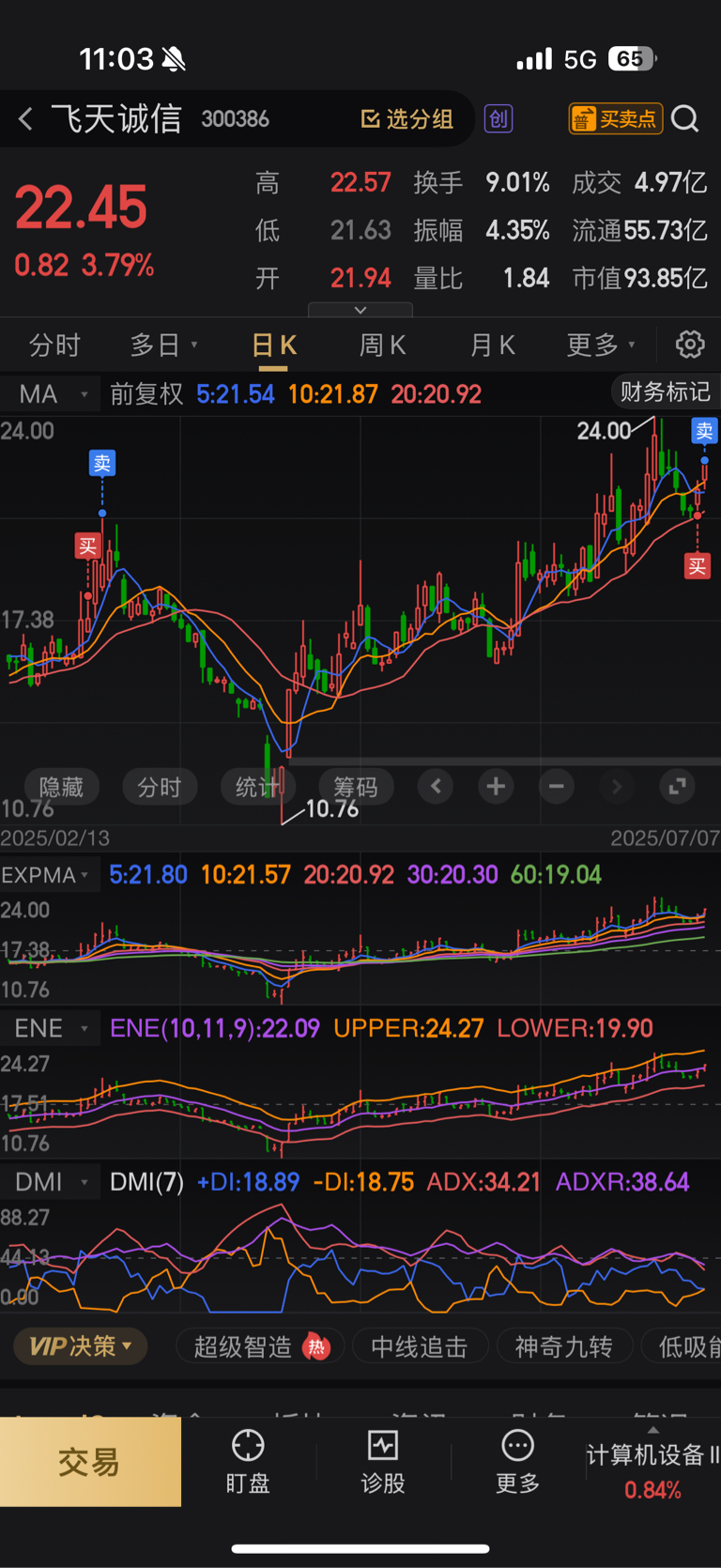Open the 筹码 chip distribution tool
The image size is (721, 1568).
coord(356,787)
